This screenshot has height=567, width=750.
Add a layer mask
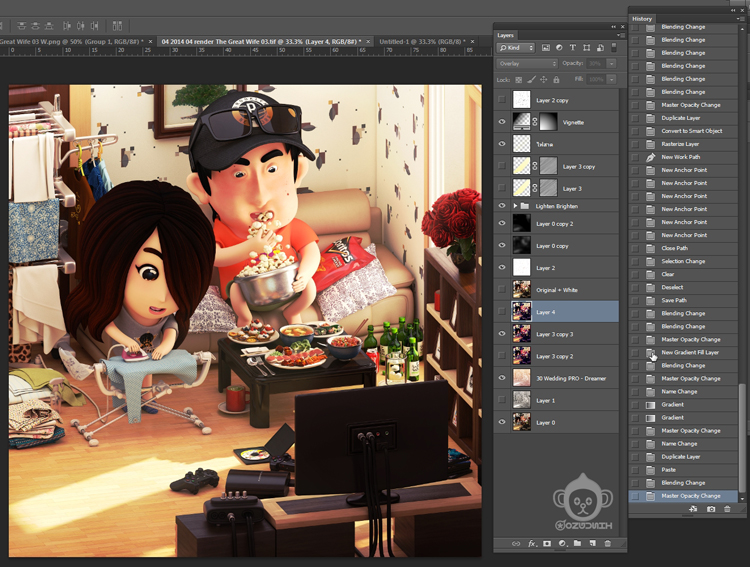[547, 544]
